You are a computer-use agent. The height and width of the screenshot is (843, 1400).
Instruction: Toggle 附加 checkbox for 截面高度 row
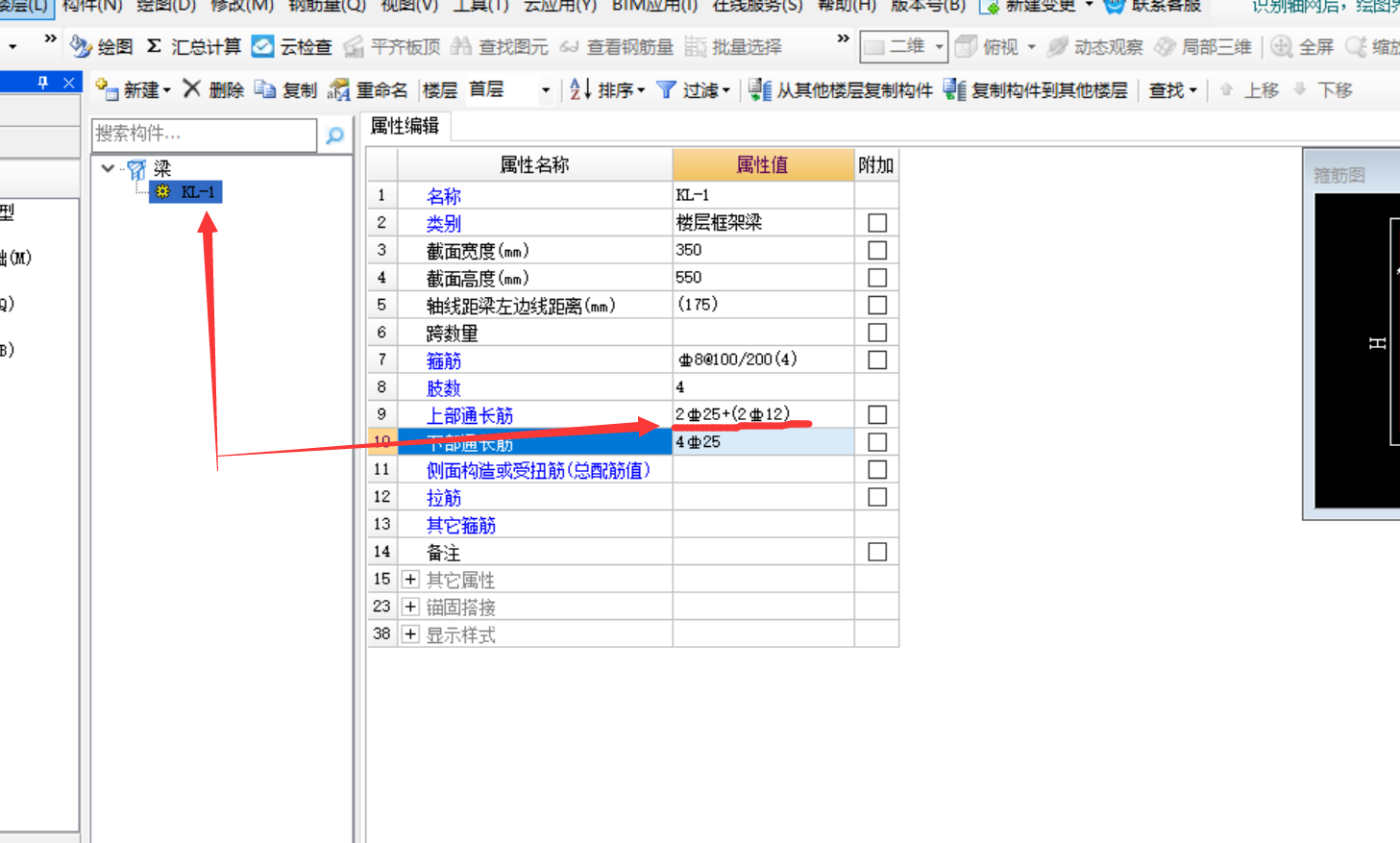pyautogui.click(x=876, y=278)
